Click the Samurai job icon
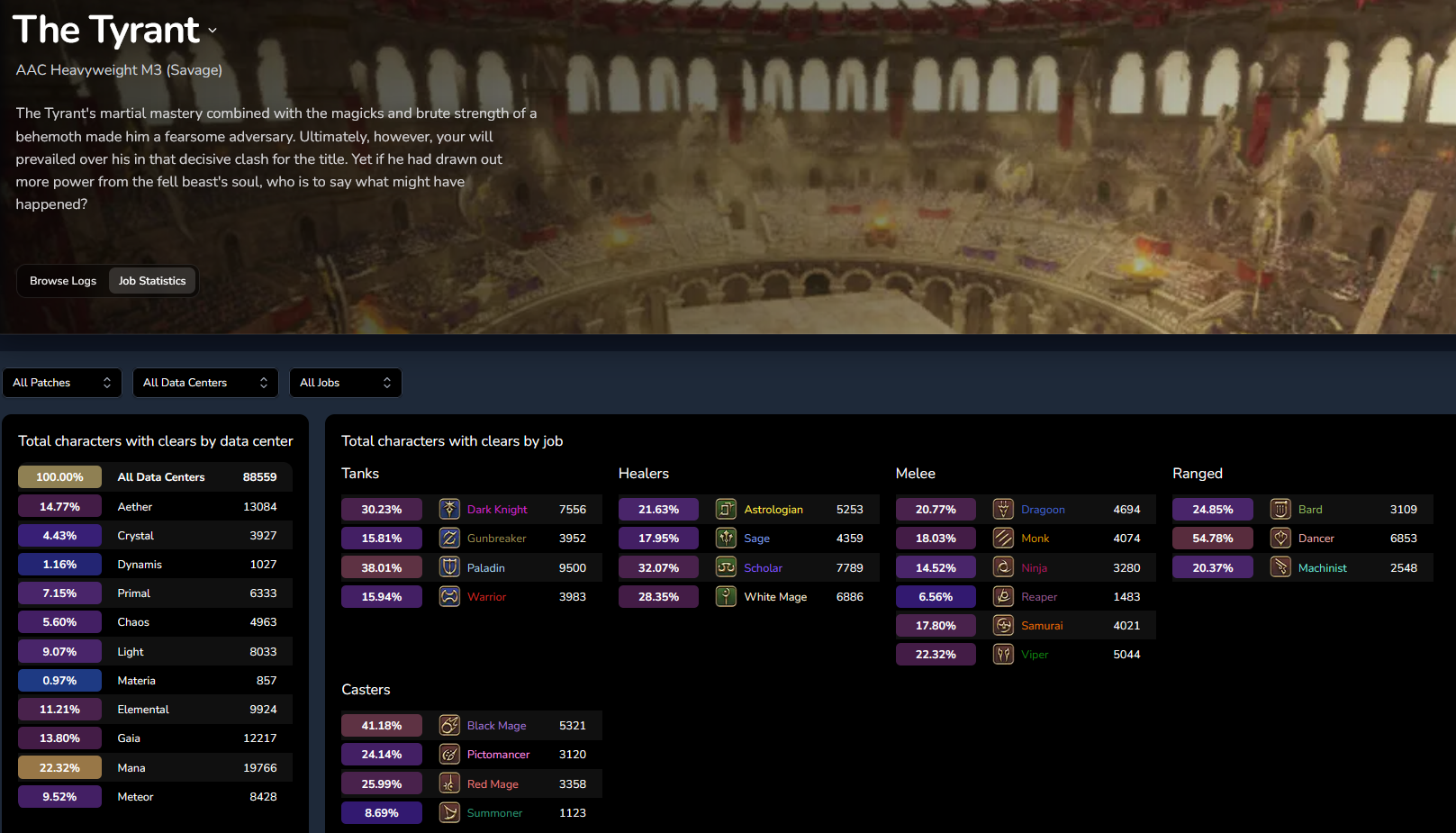 pyautogui.click(x=1003, y=625)
